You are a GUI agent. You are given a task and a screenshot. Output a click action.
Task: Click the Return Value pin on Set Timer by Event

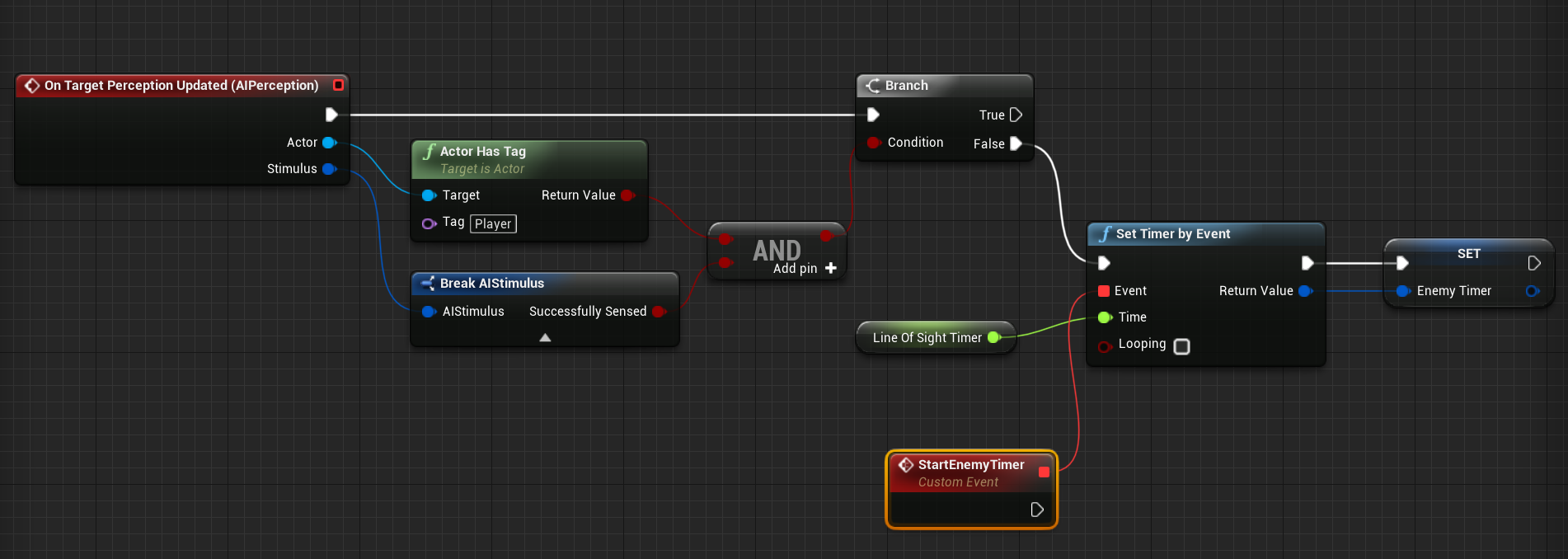coord(1305,291)
